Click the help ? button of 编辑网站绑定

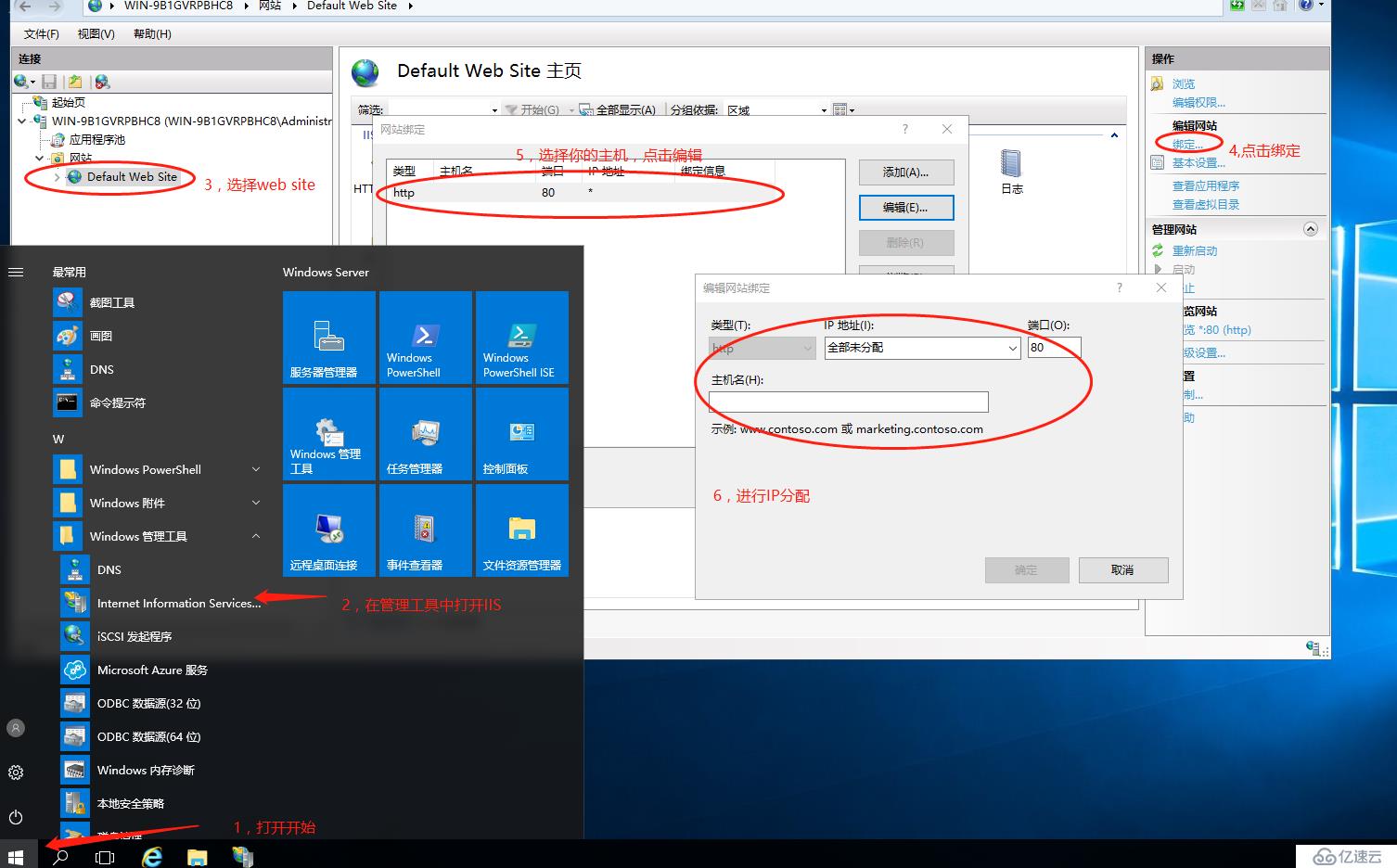[1119, 287]
